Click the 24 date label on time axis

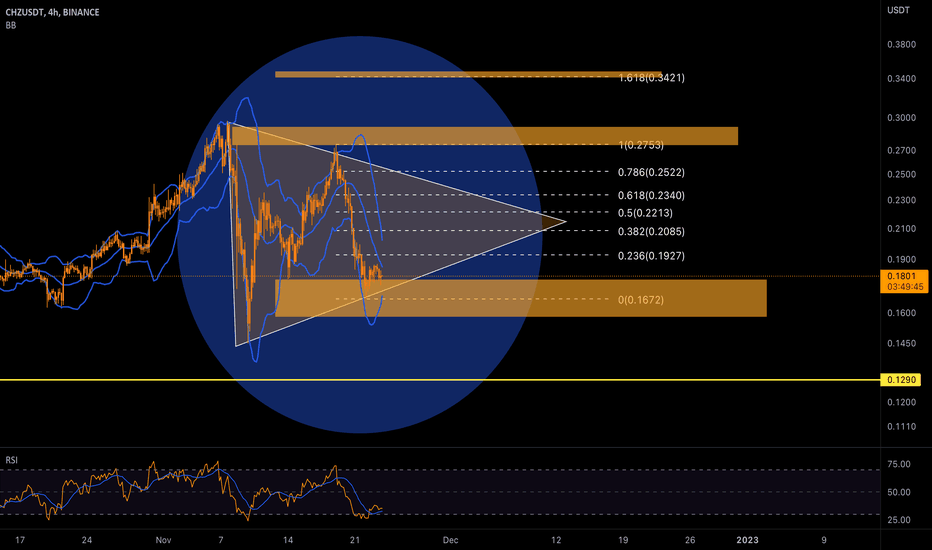(87, 540)
